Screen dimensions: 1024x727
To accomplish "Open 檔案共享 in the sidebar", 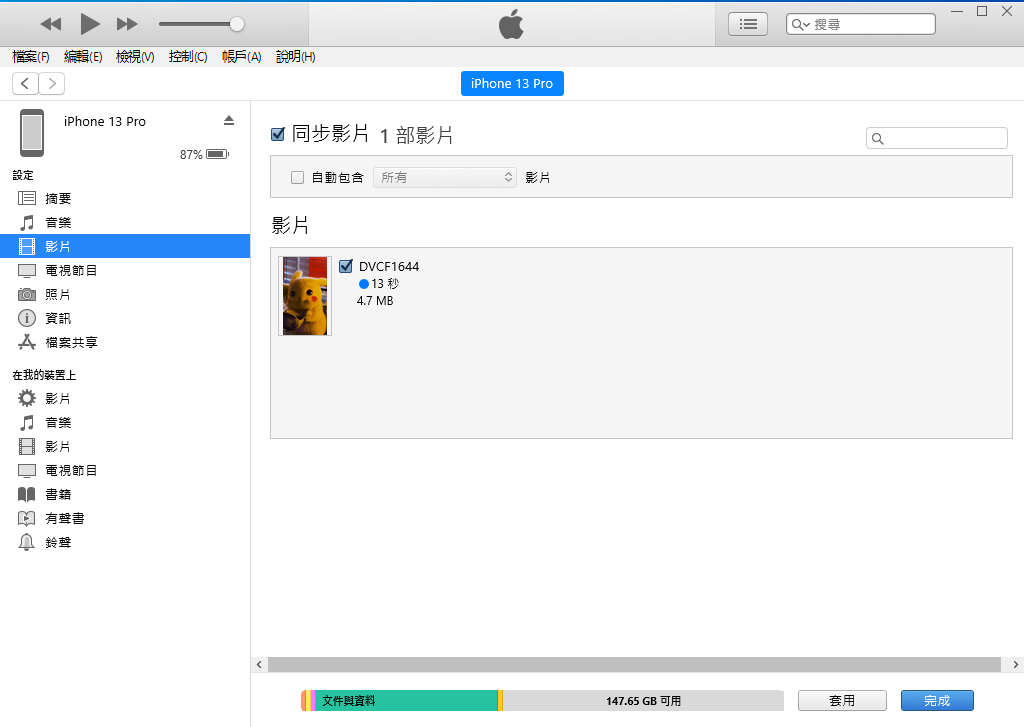I will [x=71, y=342].
